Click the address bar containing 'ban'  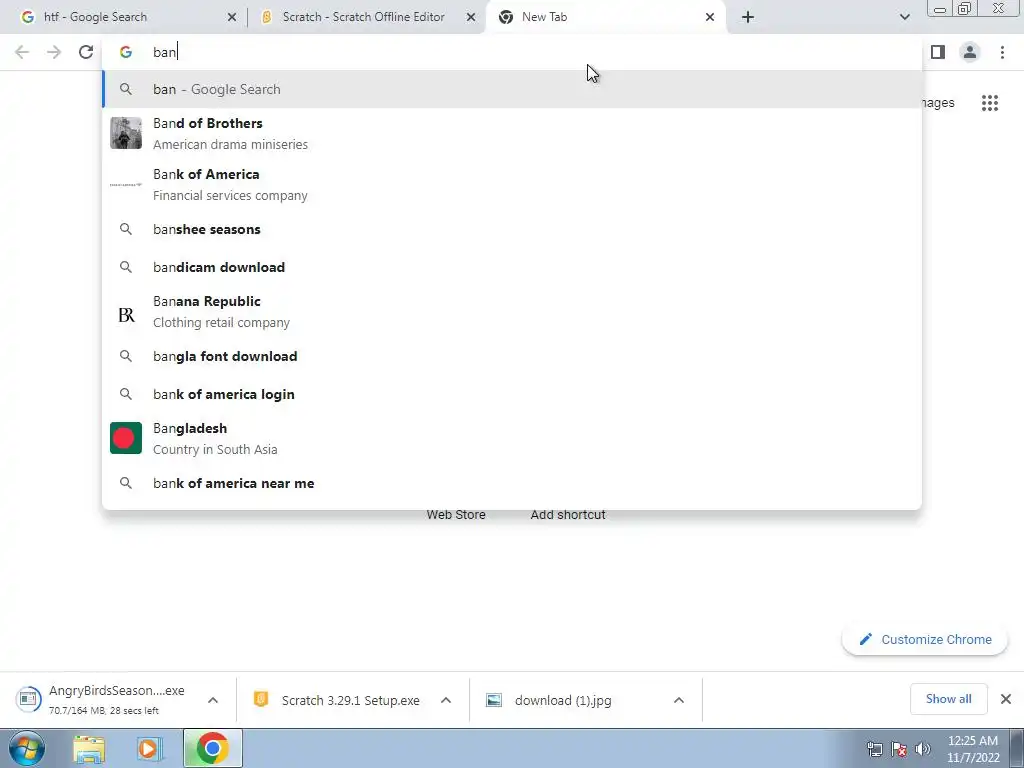point(512,52)
